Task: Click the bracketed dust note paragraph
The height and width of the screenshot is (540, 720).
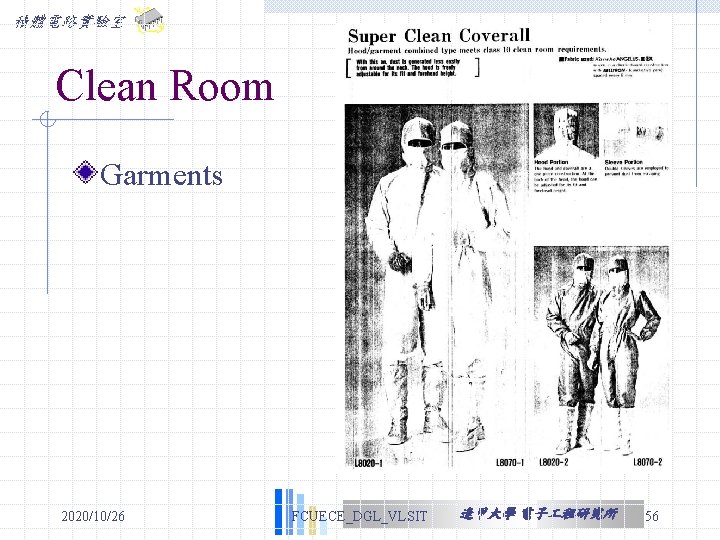Action: (x=412, y=68)
